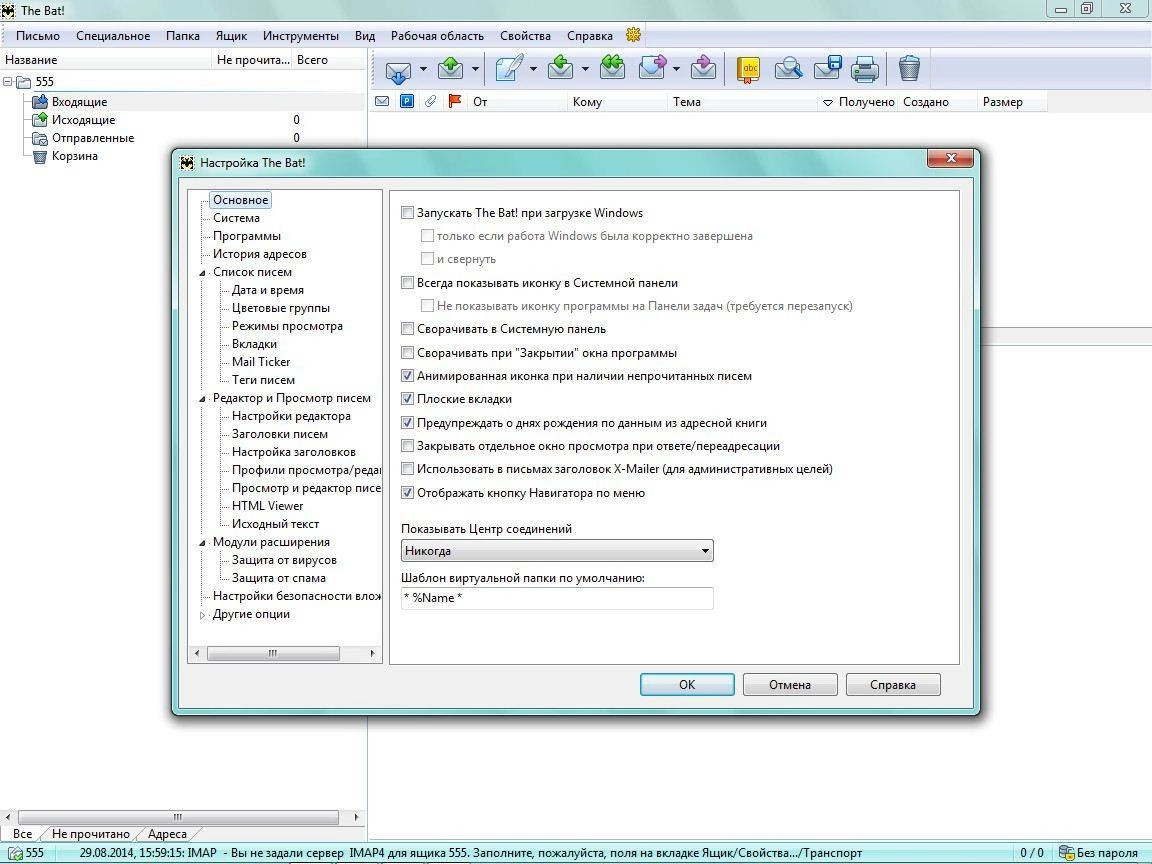Select the Корзина trash folder icon
1152x864 pixels.
(x=40, y=156)
